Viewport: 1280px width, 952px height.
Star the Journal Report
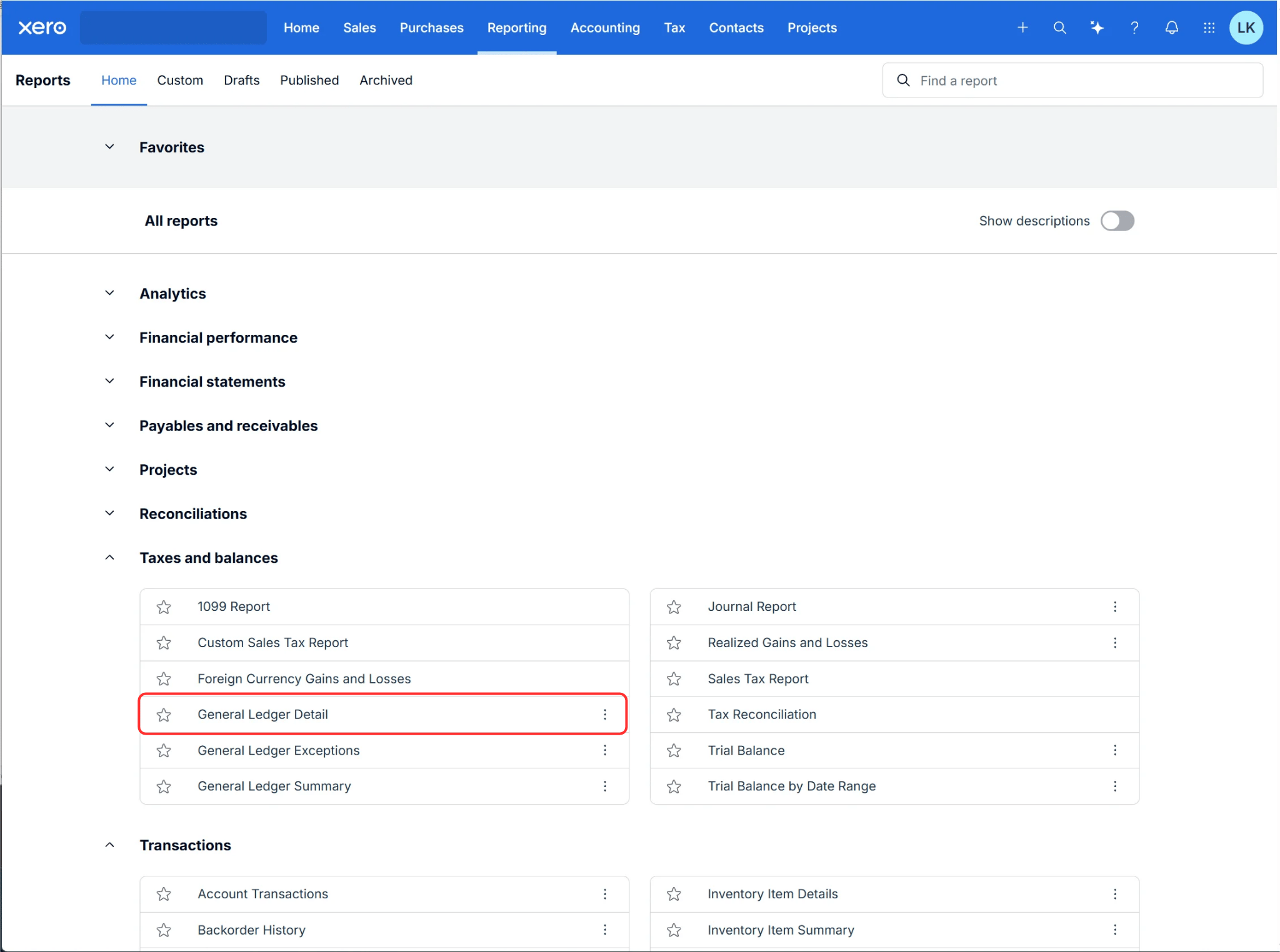pyautogui.click(x=674, y=607)
